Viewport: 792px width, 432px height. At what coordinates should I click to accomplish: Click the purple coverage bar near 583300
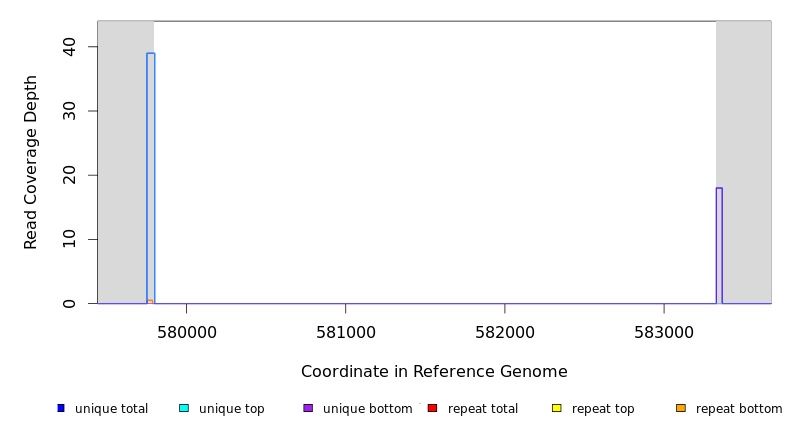[x=719, y=245]
